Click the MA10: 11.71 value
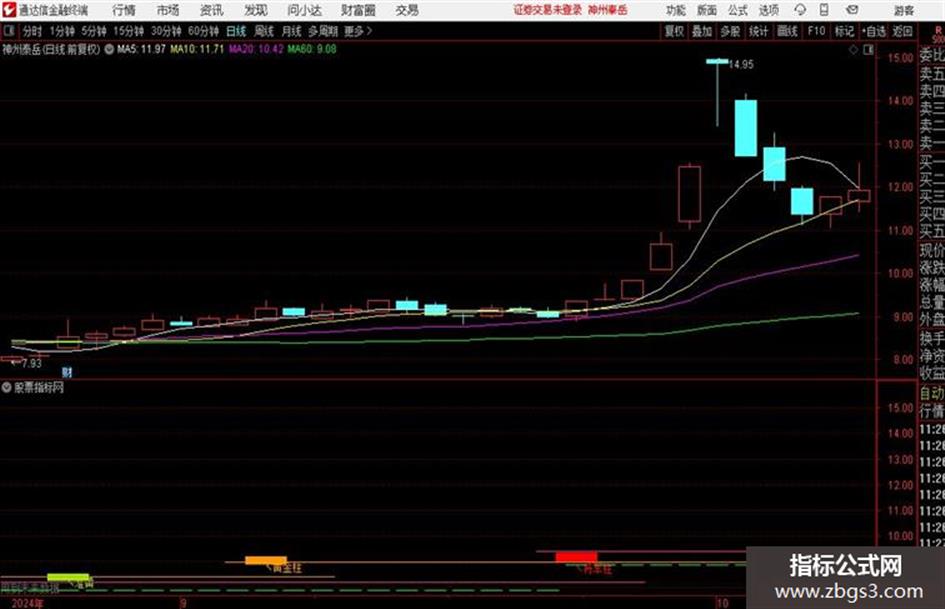Screen dimensions: 945x609 pos(196,49)
